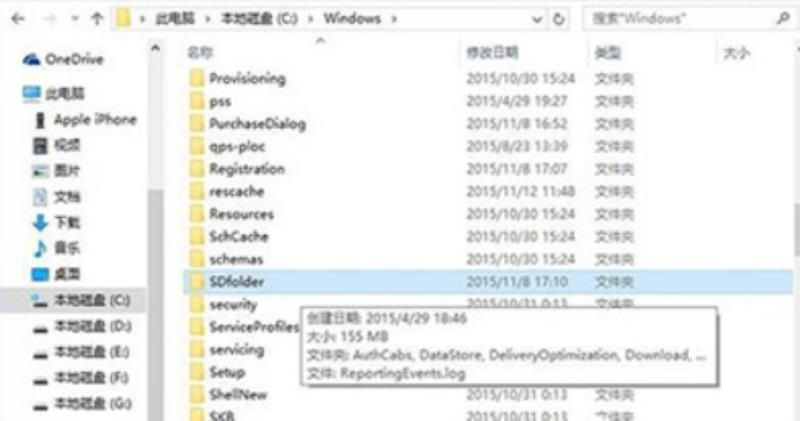
Task: Click the local disk (C:) breadcrumb
Action: 259,19
